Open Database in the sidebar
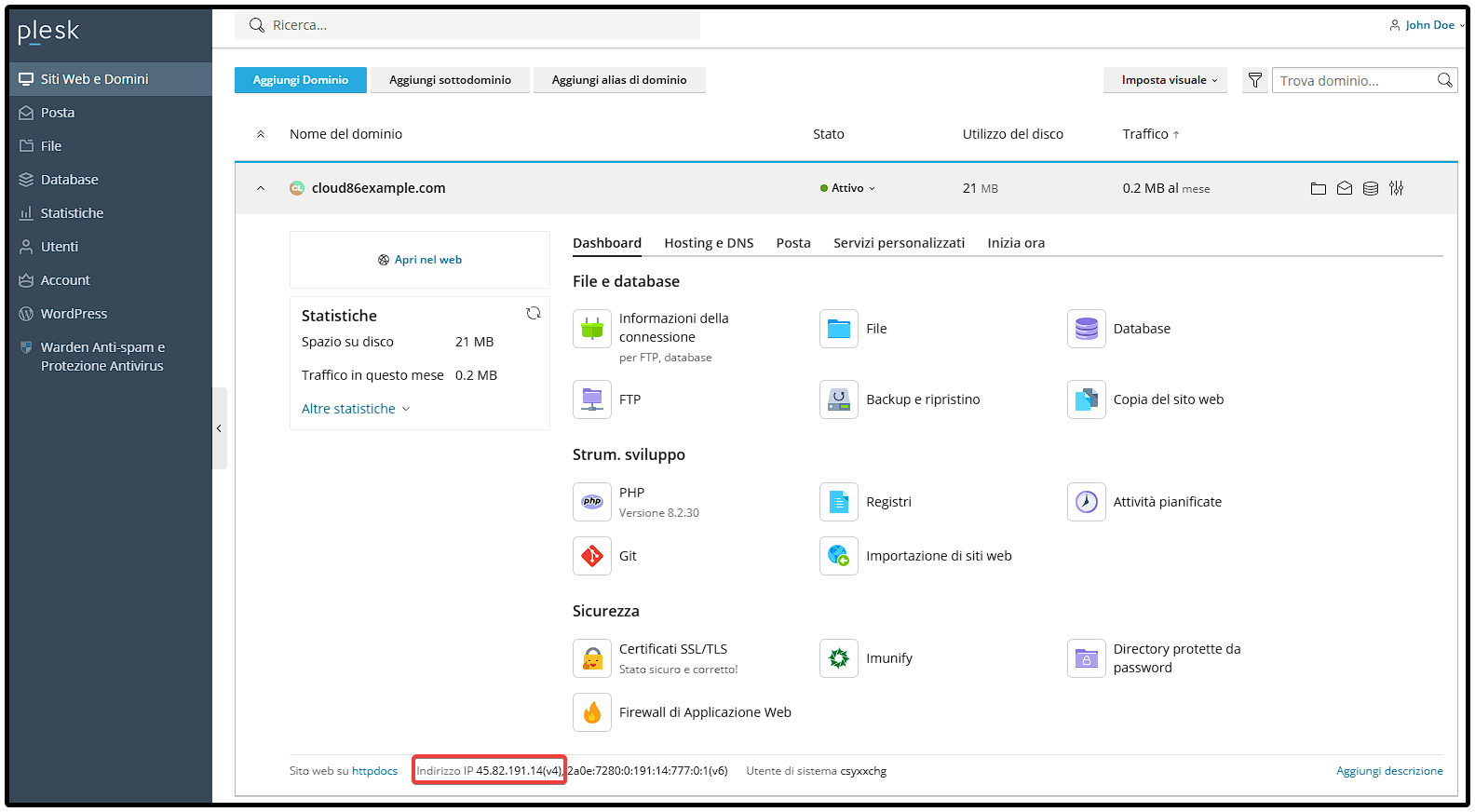The height and width of the screenshot is (812, 1475). 111,180
